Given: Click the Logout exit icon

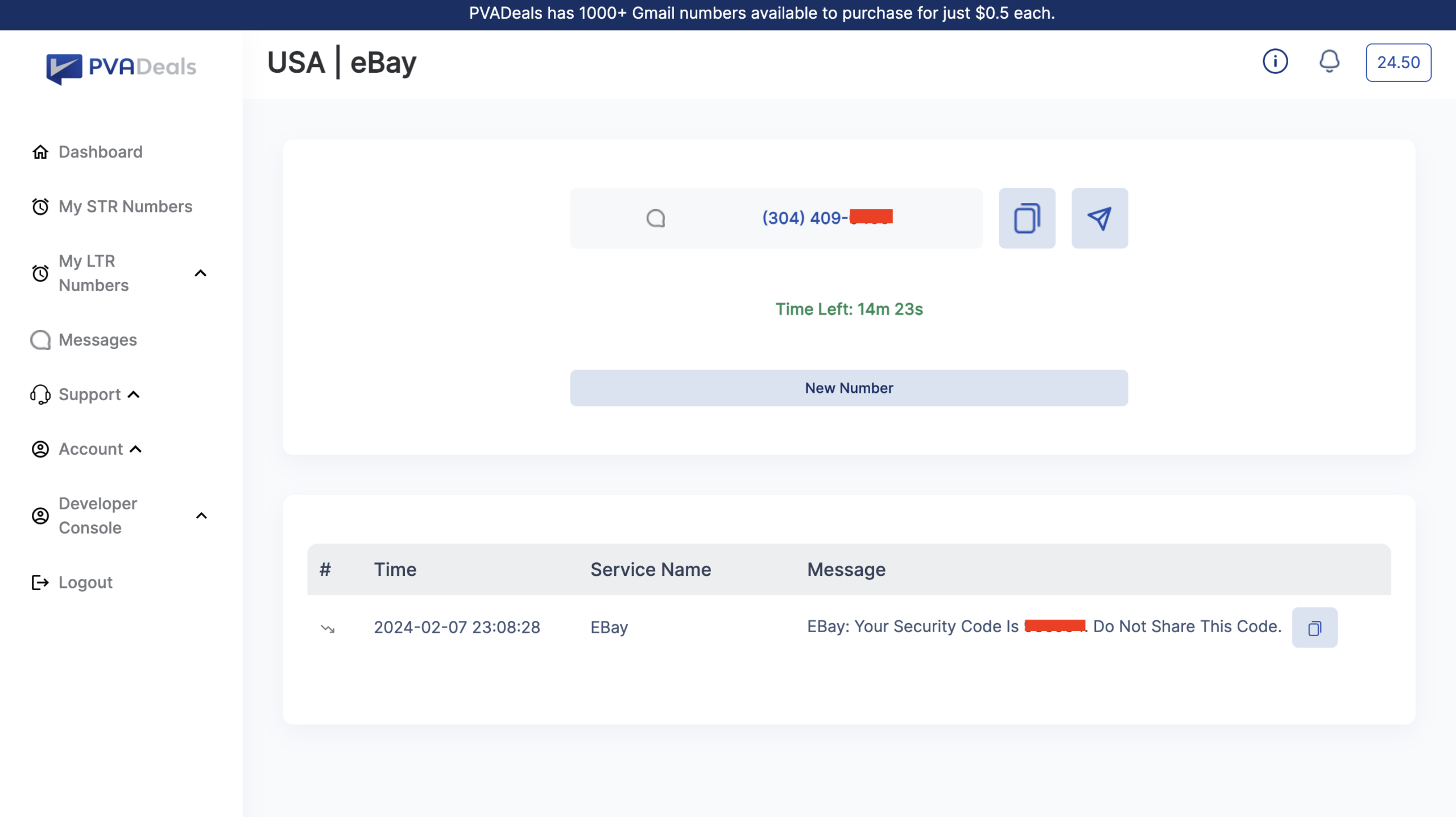Looking at the screenshot, I should click(40, 582).
